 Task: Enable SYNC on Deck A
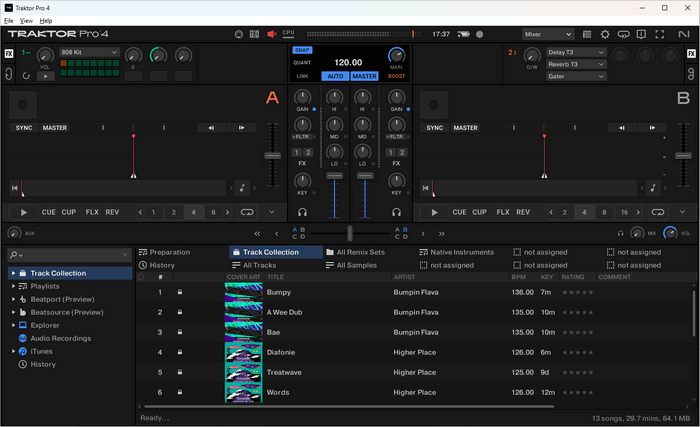pos(23,128)
